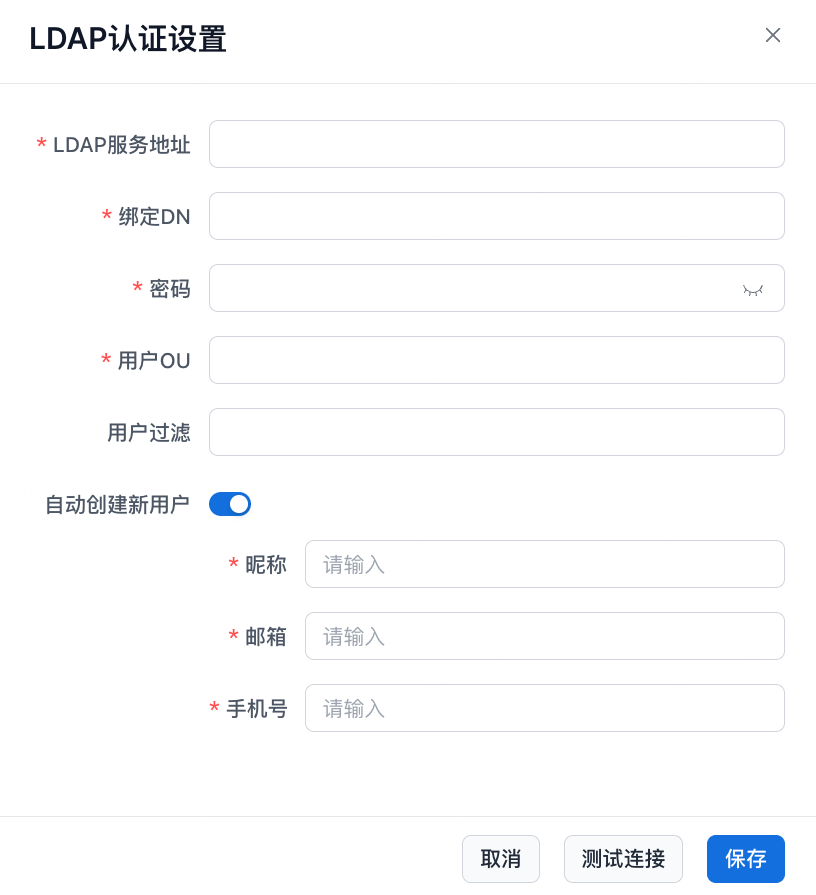This screenshot has width=816, height=895.
Task: Close the LDAP认证设置 dialog
Action: [x=773, y=35]
